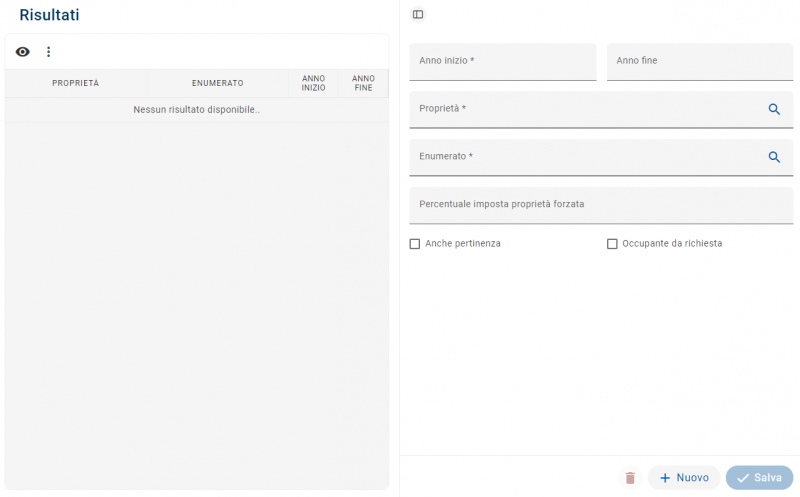Click the Anno Fine column header
Image resolution: width=800 pixels, height=497 pixels.
pos(363,83)
